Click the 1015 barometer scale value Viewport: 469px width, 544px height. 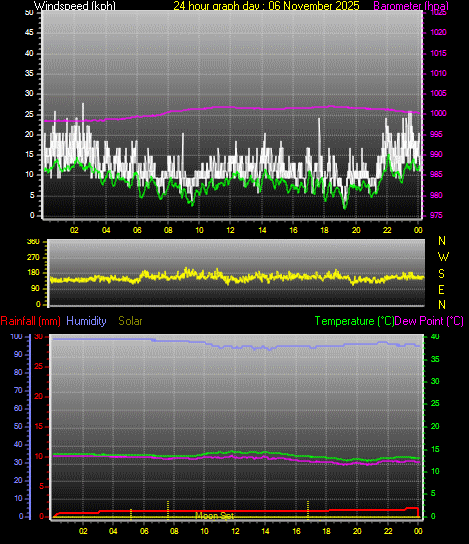438,53
